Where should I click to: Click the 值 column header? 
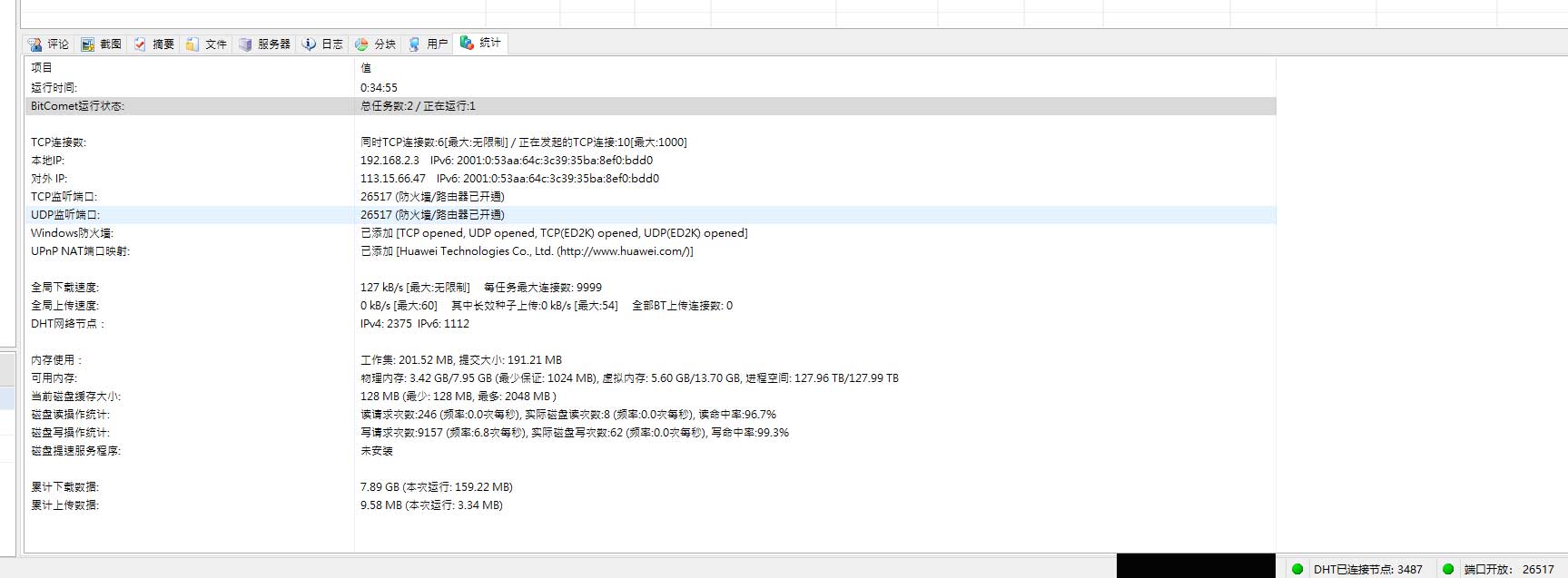pos(366,68)
